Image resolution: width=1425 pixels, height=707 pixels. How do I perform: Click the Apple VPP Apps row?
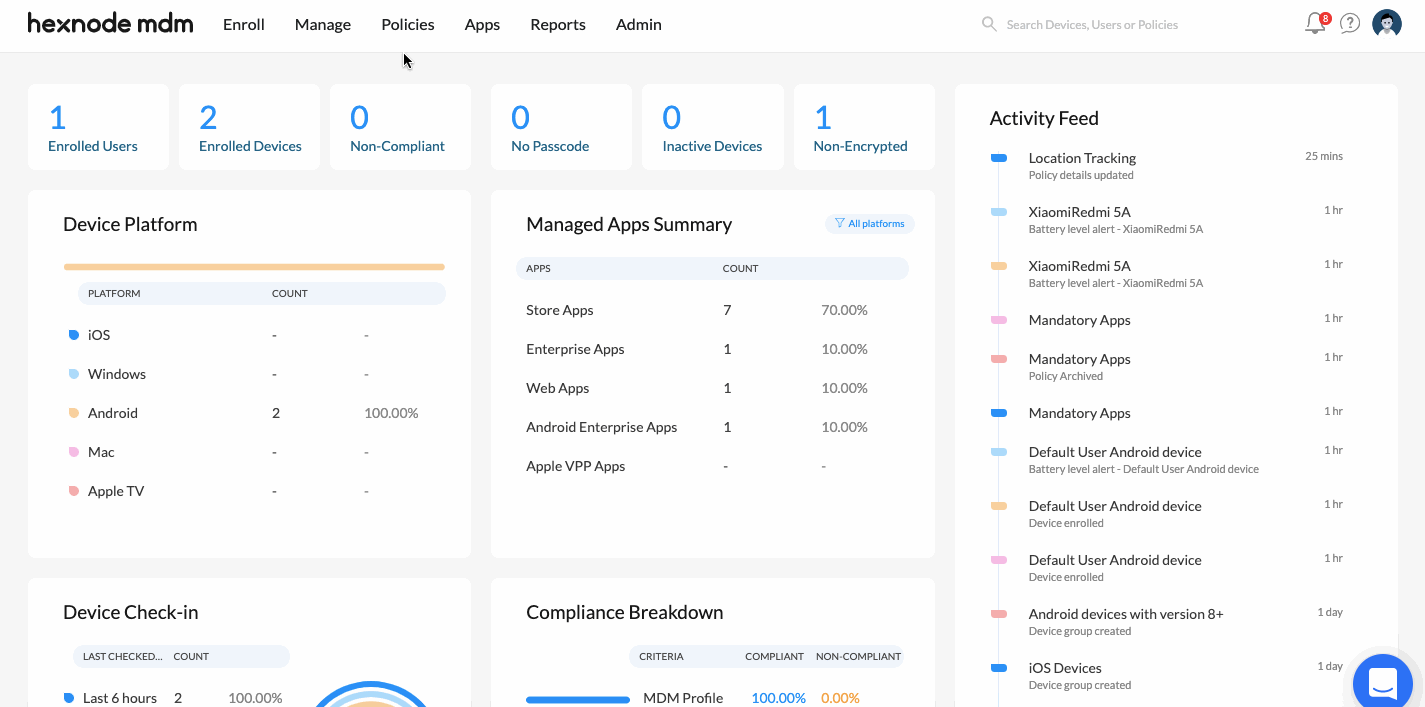point(712,466)
